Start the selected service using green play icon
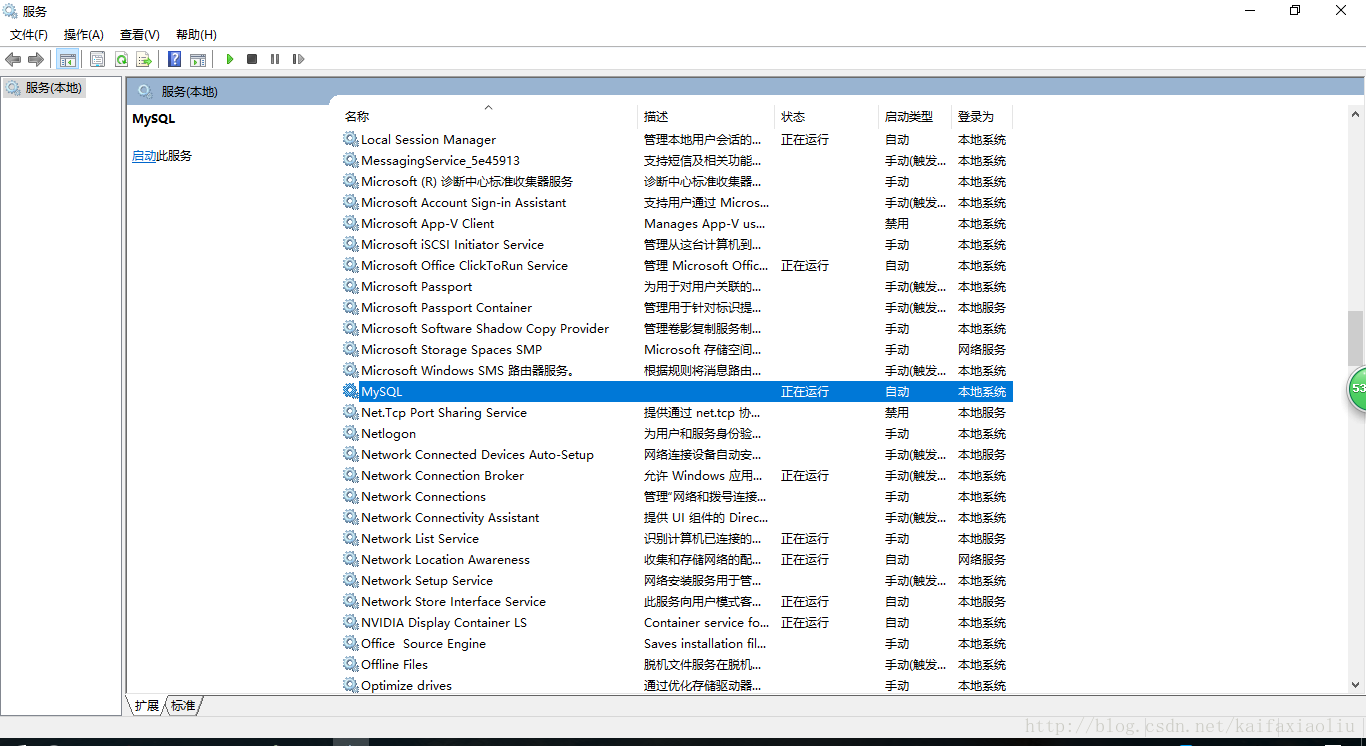The width and height of the screenshot is (1366, 746). tap(230, 59)
